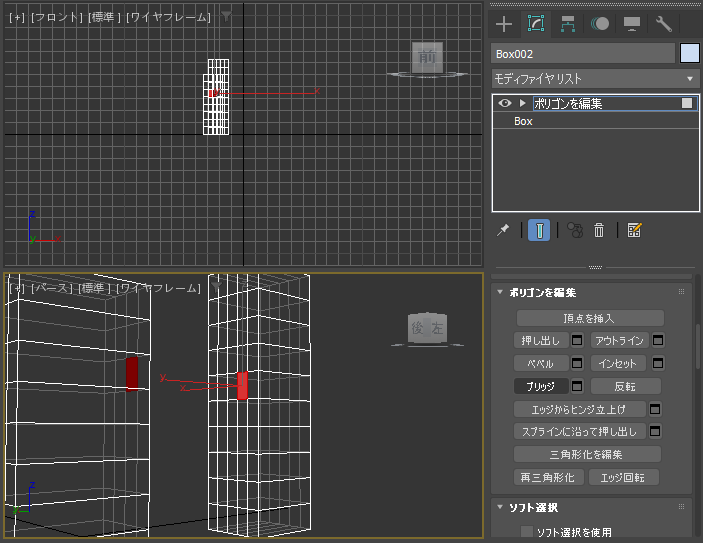The height and width of the screenshot is (543, 703).
Task: Click the Configure Modifier Sets icon
Action: [x=634, y=230]
